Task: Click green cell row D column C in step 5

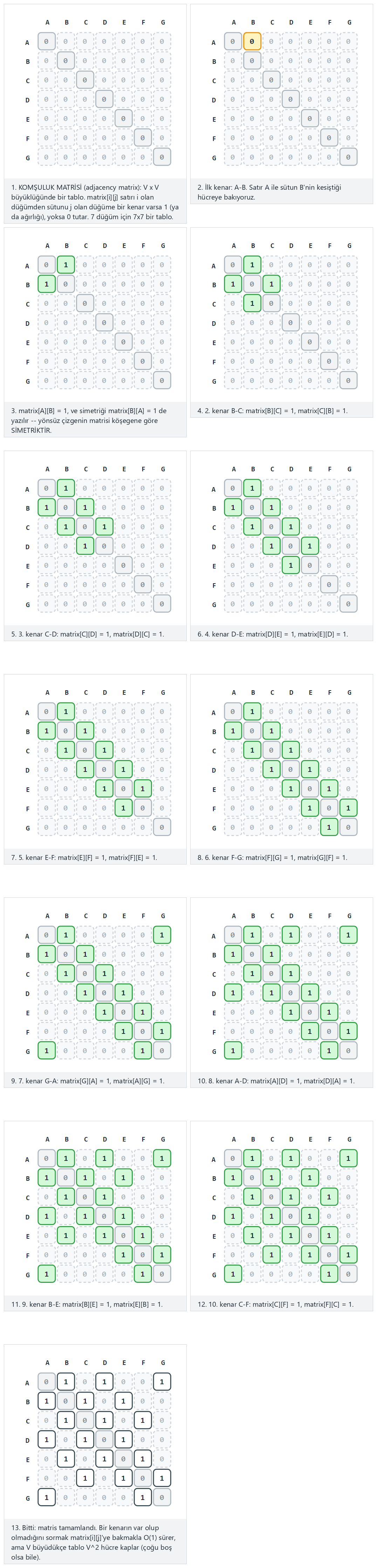Action: [x=85, y=546]
